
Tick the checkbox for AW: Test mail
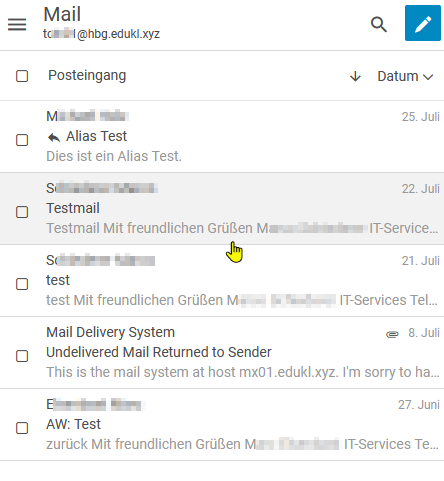(x=22, y=428)
